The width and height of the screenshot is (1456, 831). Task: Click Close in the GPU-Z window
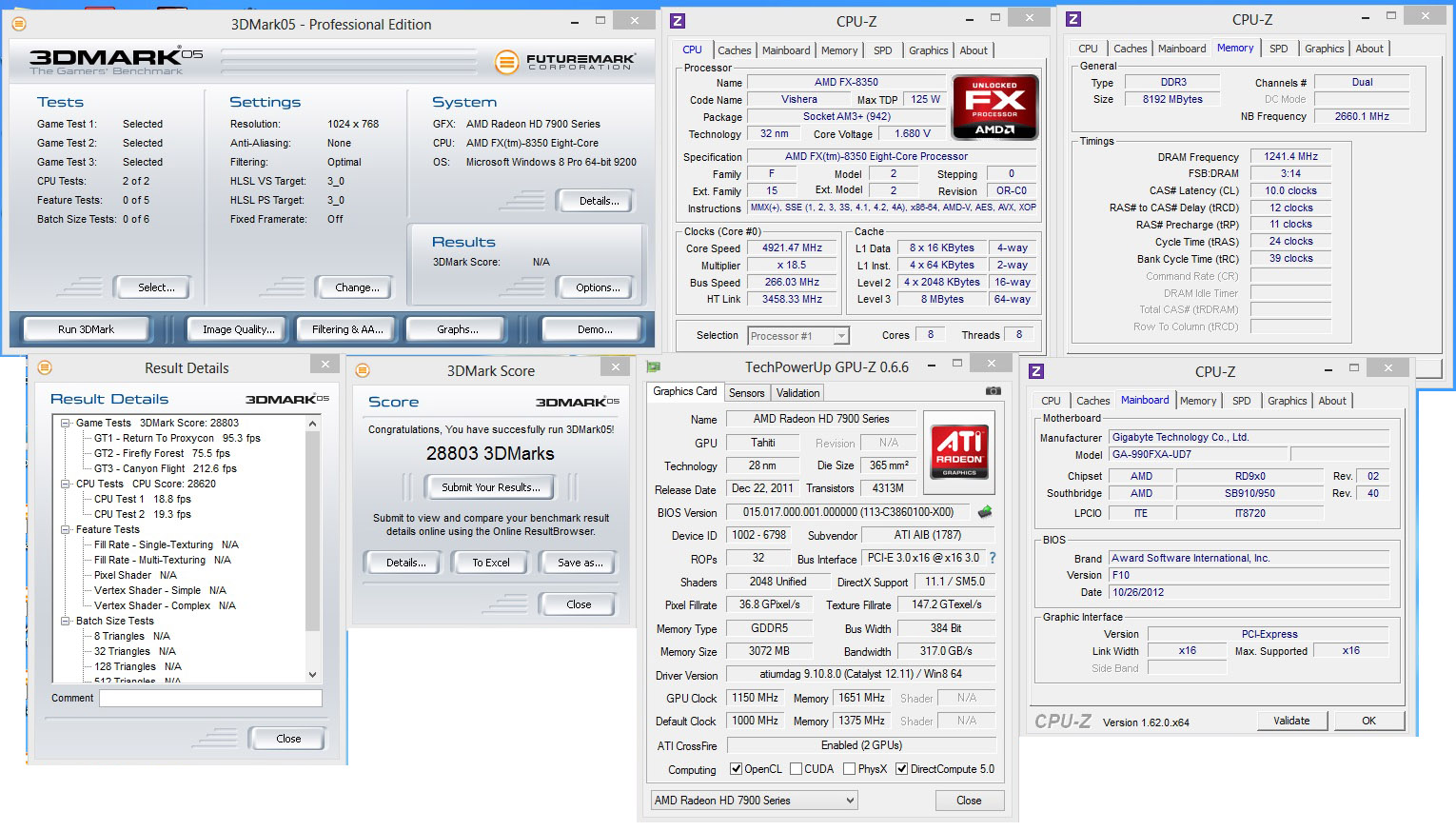pos(969,801)
